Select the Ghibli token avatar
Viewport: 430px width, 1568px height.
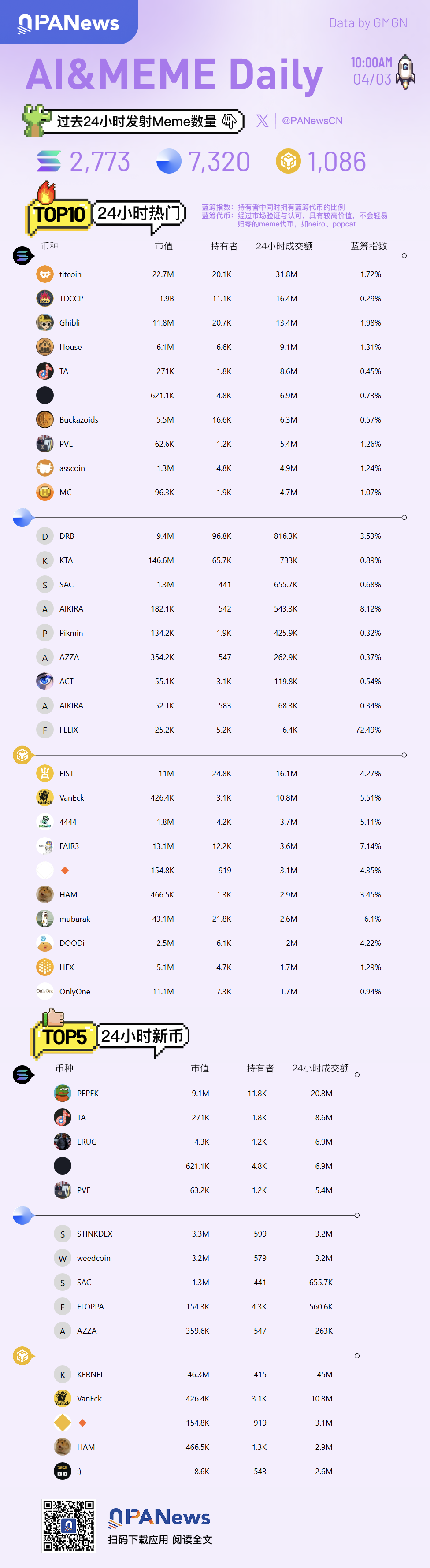coord(44,322)
